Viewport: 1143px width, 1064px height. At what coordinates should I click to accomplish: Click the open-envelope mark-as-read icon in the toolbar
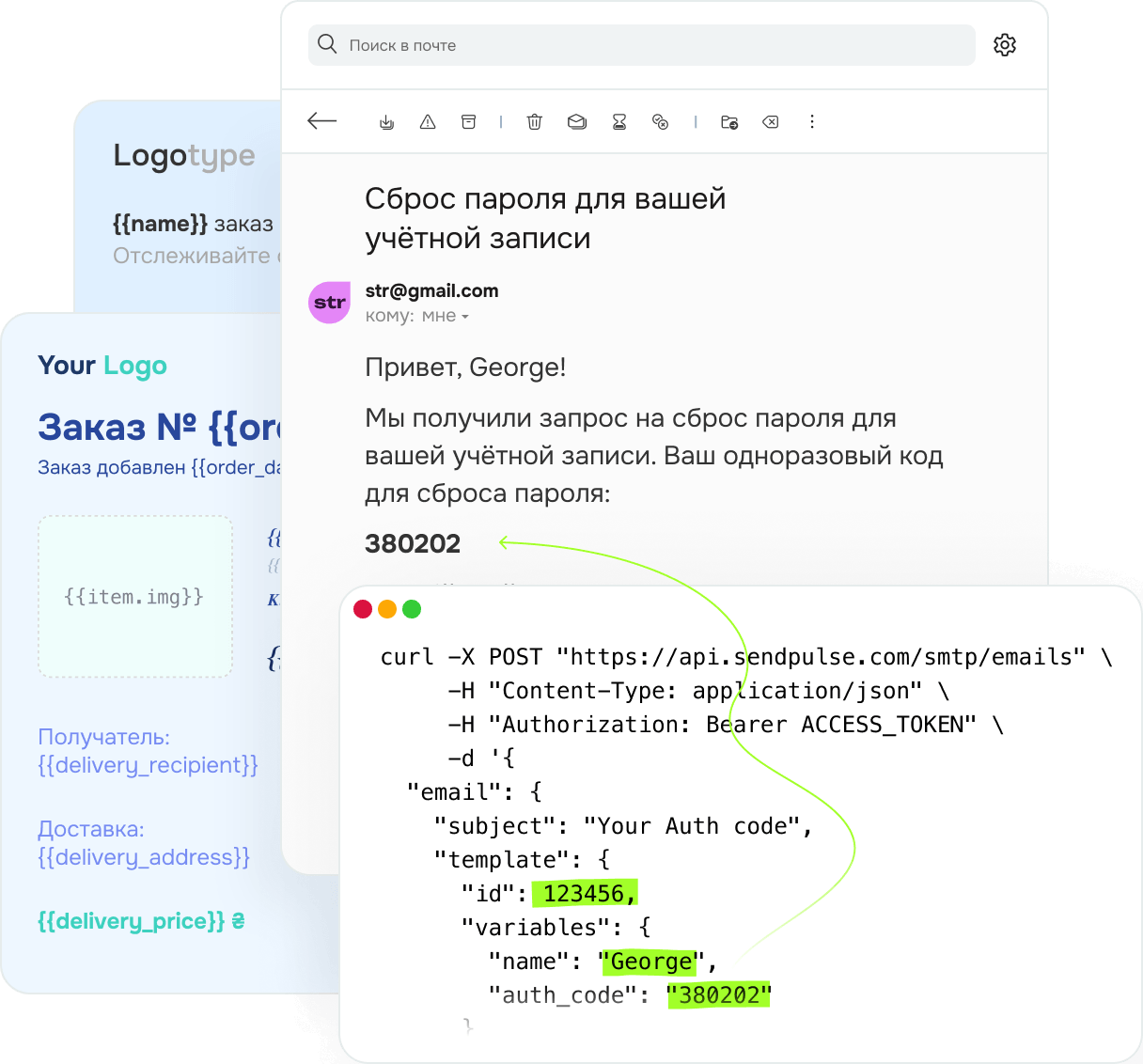click(x=577, y=122)
